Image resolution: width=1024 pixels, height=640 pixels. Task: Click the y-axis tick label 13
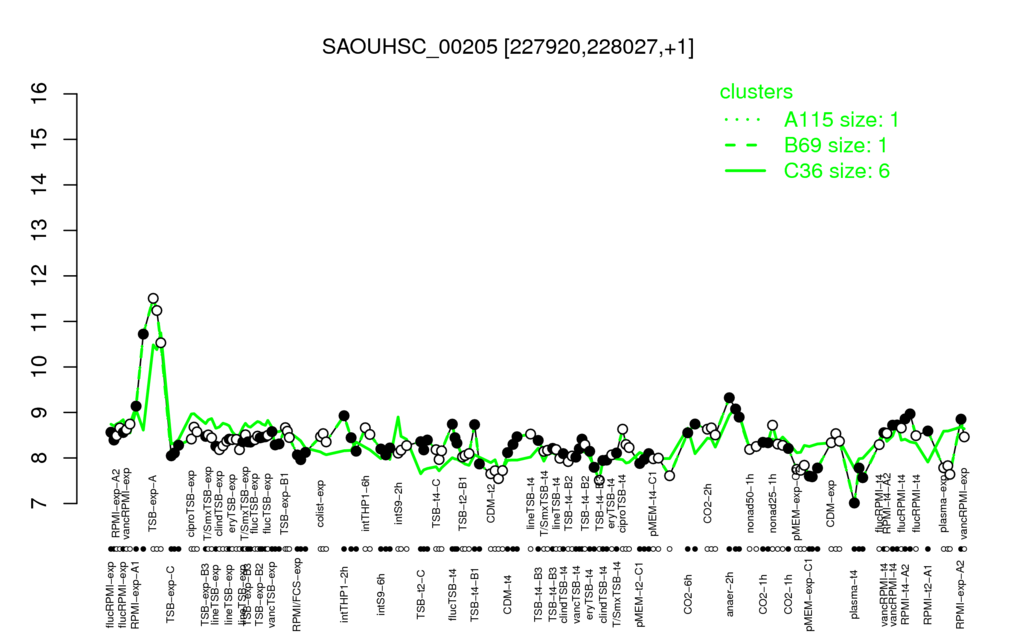40,231
